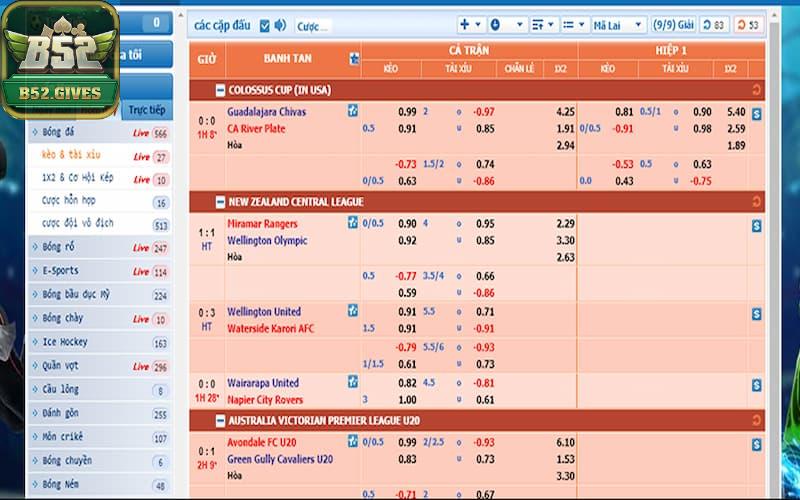The image size is (800, 500).
Task: Select Bóng rổ in sports sidebar
Action: point(60,247)
